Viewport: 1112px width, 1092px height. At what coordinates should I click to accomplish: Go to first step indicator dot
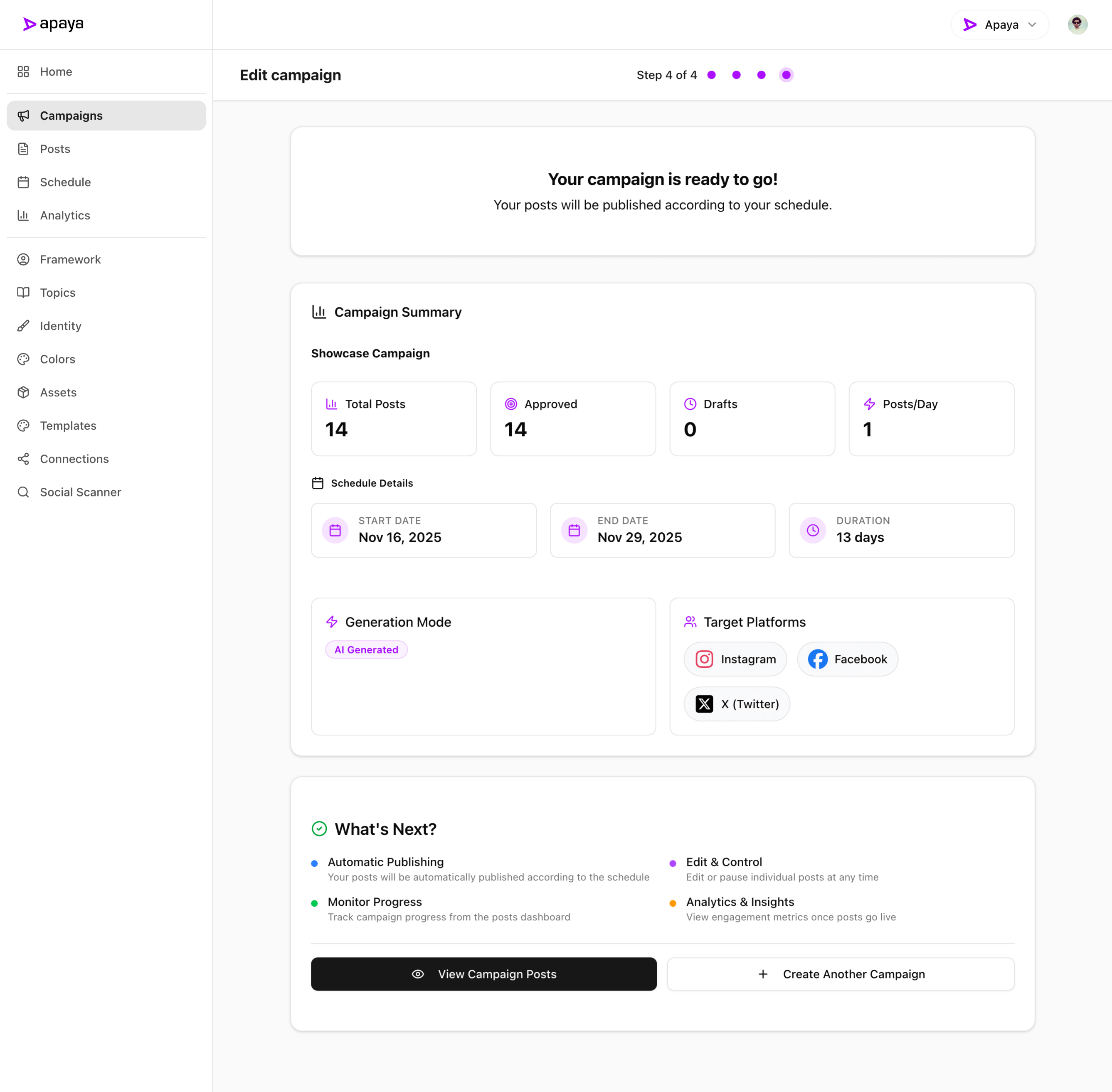[x=712, y=75]
